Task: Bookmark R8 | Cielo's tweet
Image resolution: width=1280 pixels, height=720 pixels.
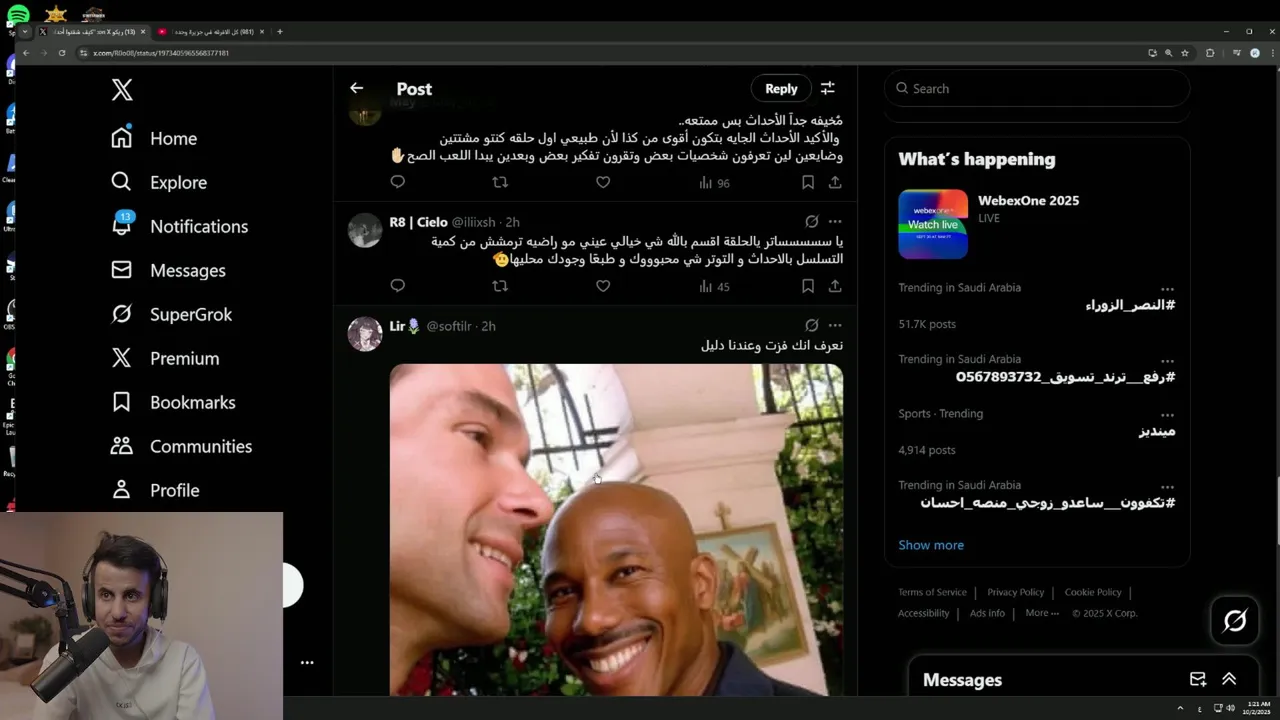Action: 807,286
